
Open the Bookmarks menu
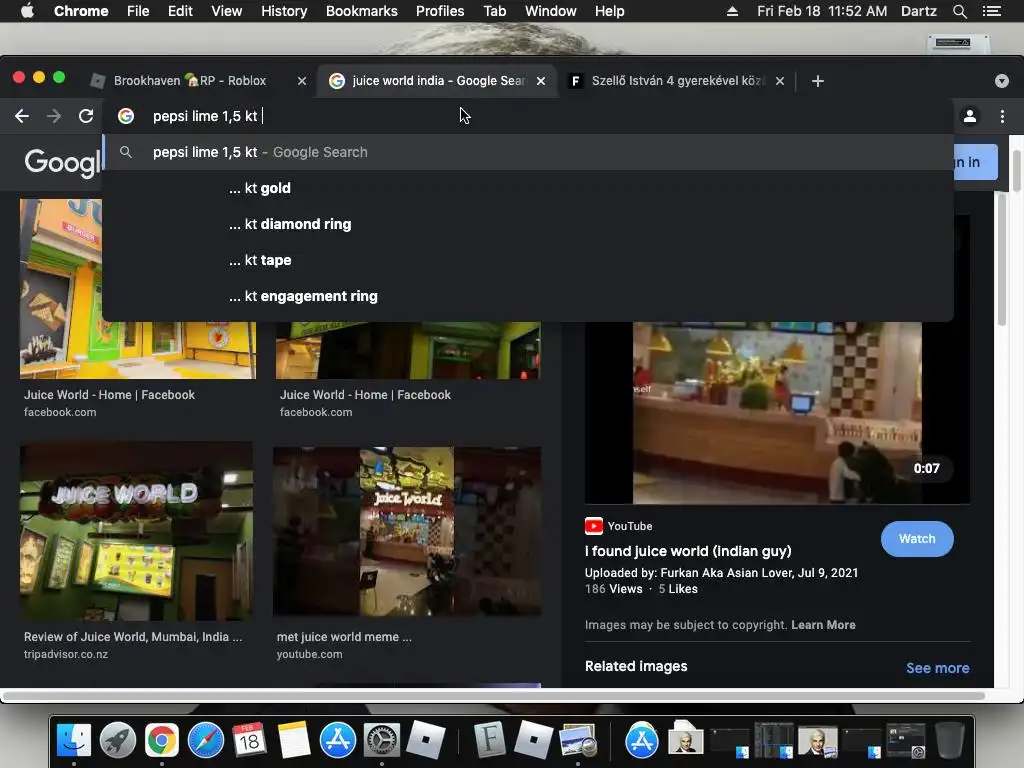point(362,11)
